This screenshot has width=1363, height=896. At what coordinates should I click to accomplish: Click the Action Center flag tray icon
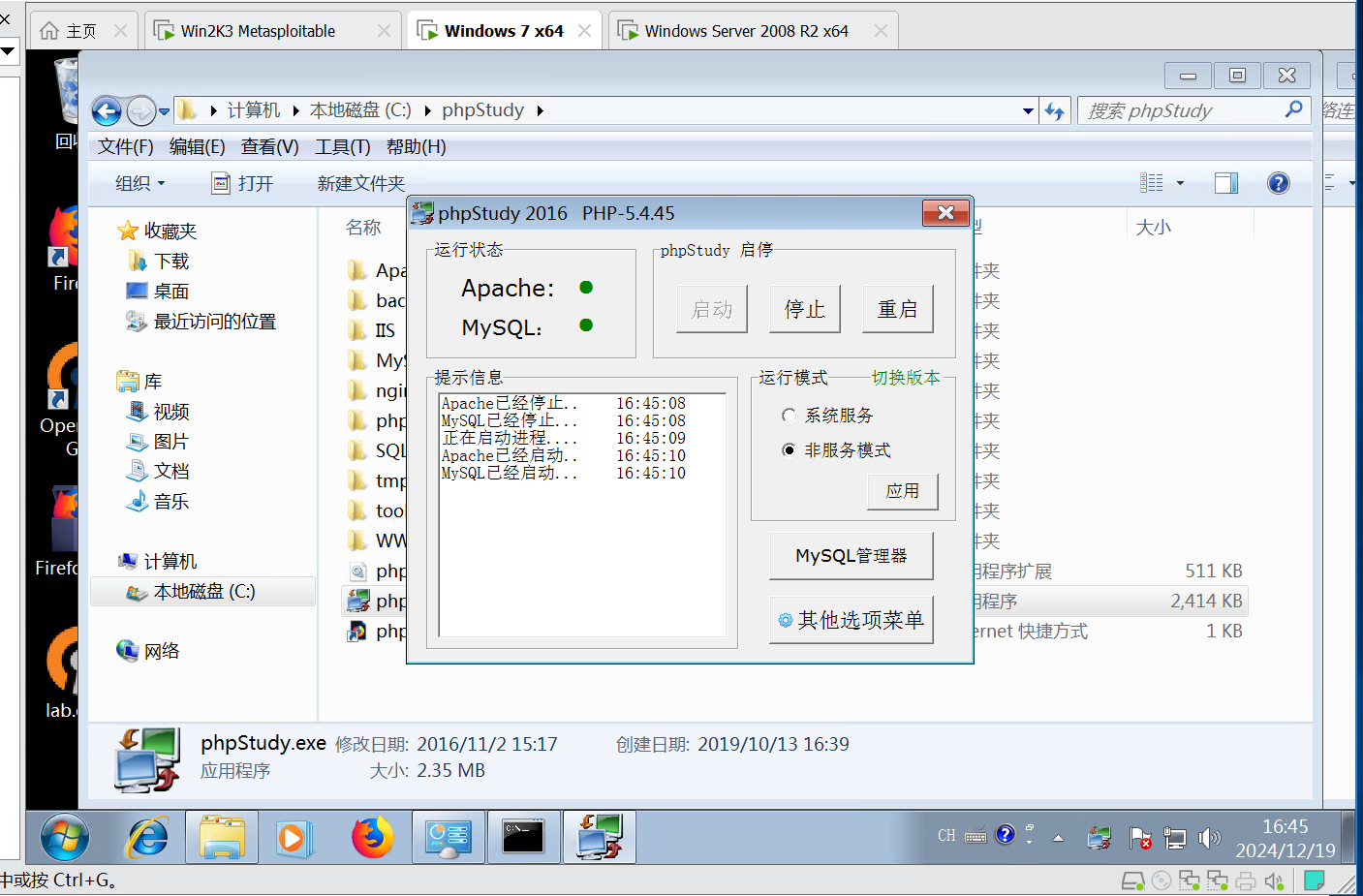(1140, 838)
